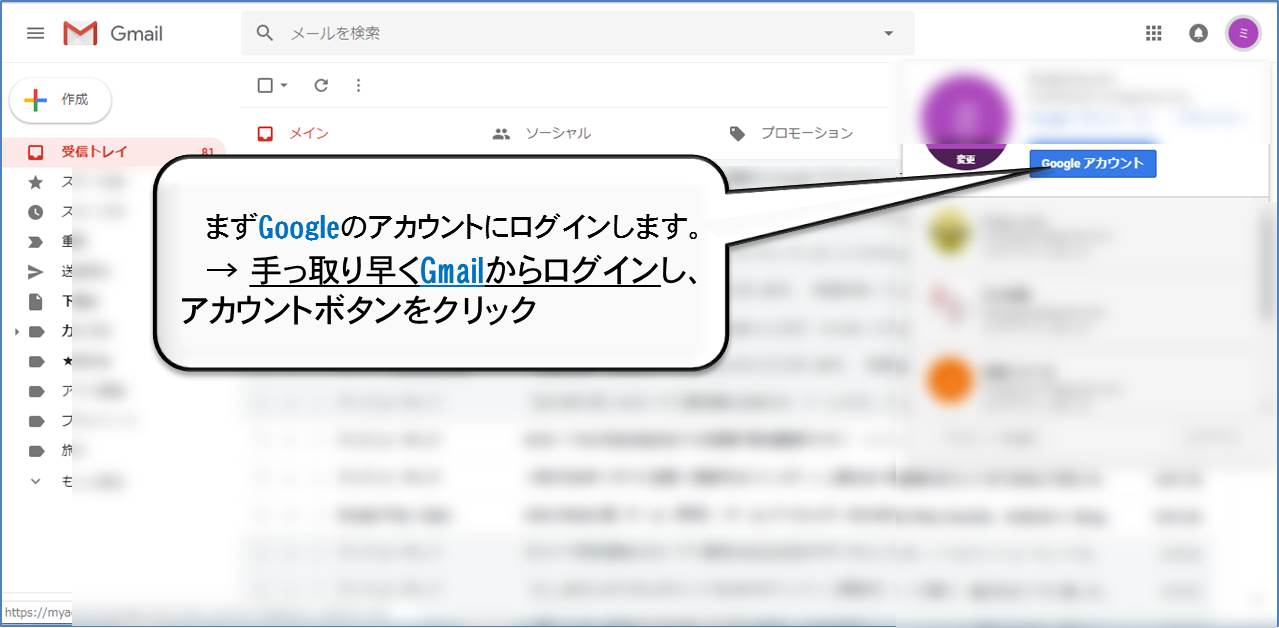Open the Google apps grid
The width and height of the screenshot is (1279, 628).
click(x=1153, y=33)
